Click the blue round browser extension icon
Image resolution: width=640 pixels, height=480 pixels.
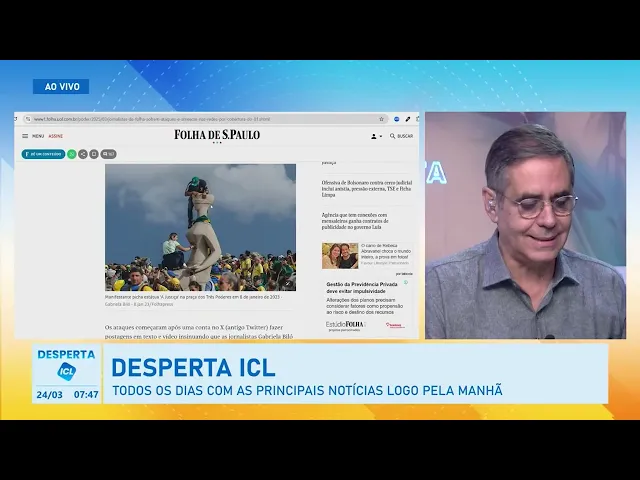coord(396,119)
